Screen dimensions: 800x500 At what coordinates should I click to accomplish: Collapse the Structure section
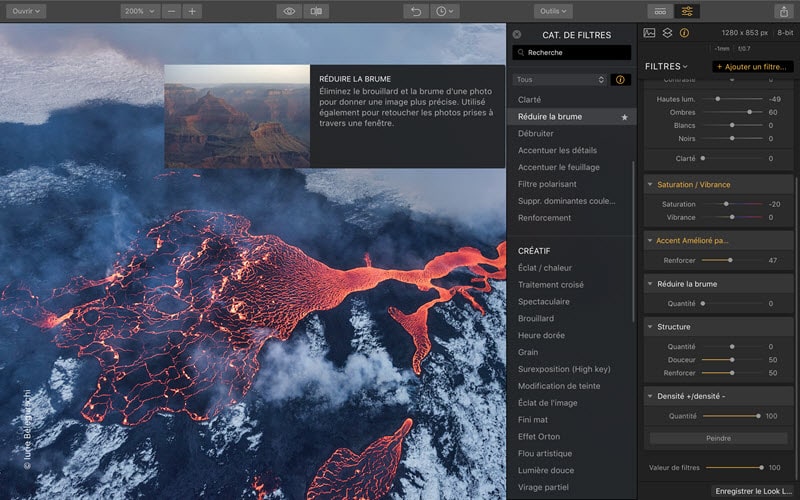(650, 327)
